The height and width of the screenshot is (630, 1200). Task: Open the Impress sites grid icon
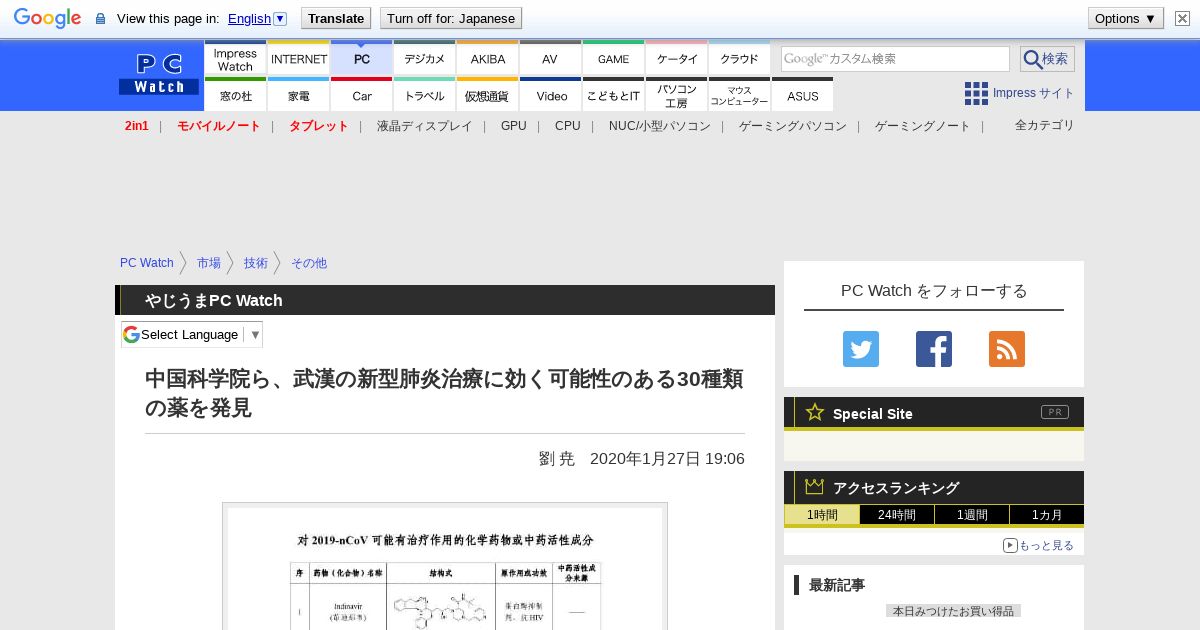[x=976, y=93]
